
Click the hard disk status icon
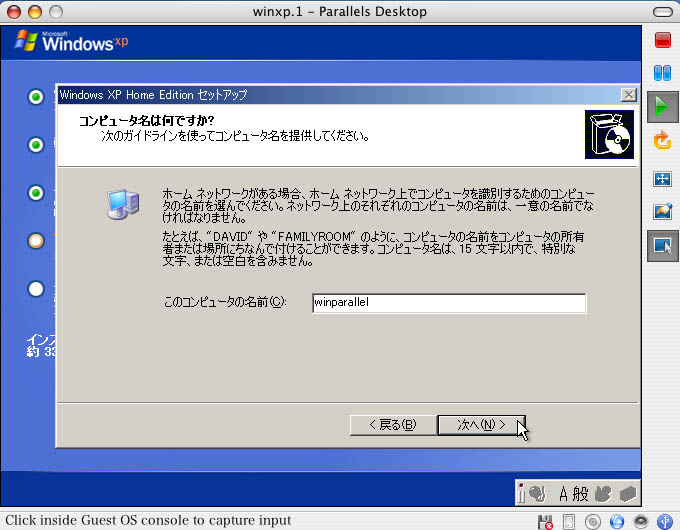click(569, 521)
